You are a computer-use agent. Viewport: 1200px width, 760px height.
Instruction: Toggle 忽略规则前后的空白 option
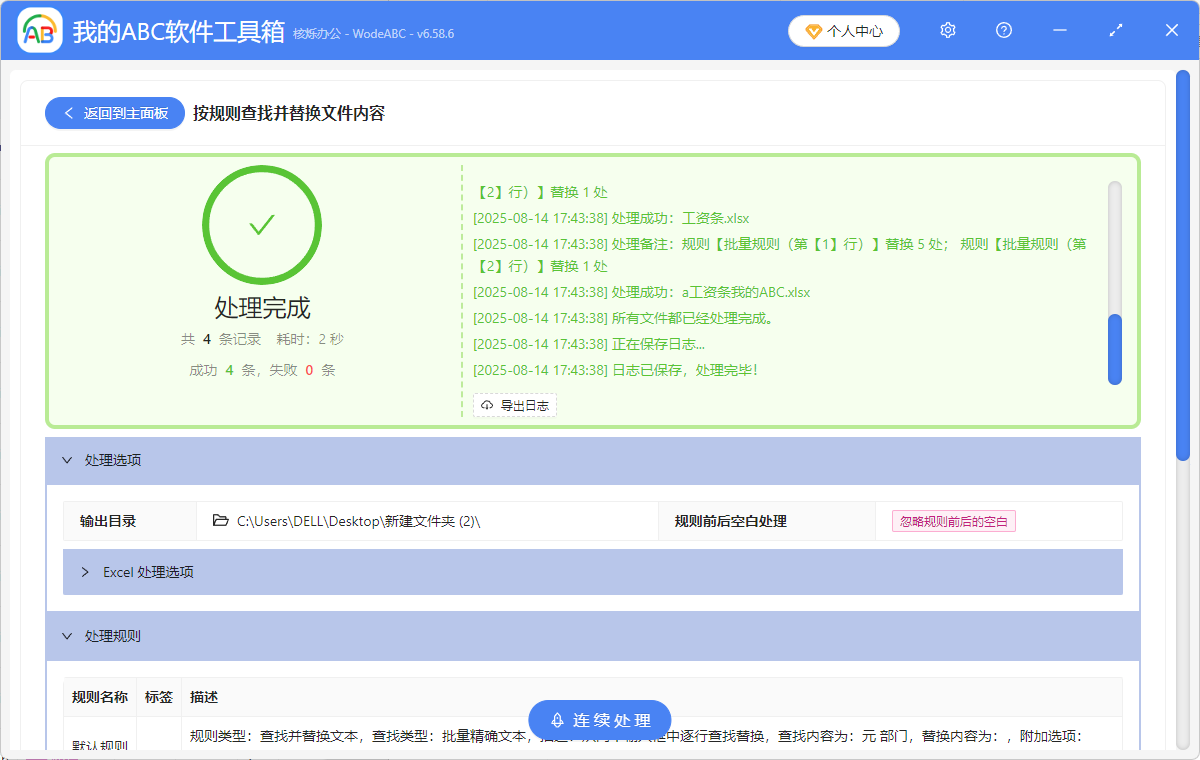pyautogui.click(x=953, y=520)
